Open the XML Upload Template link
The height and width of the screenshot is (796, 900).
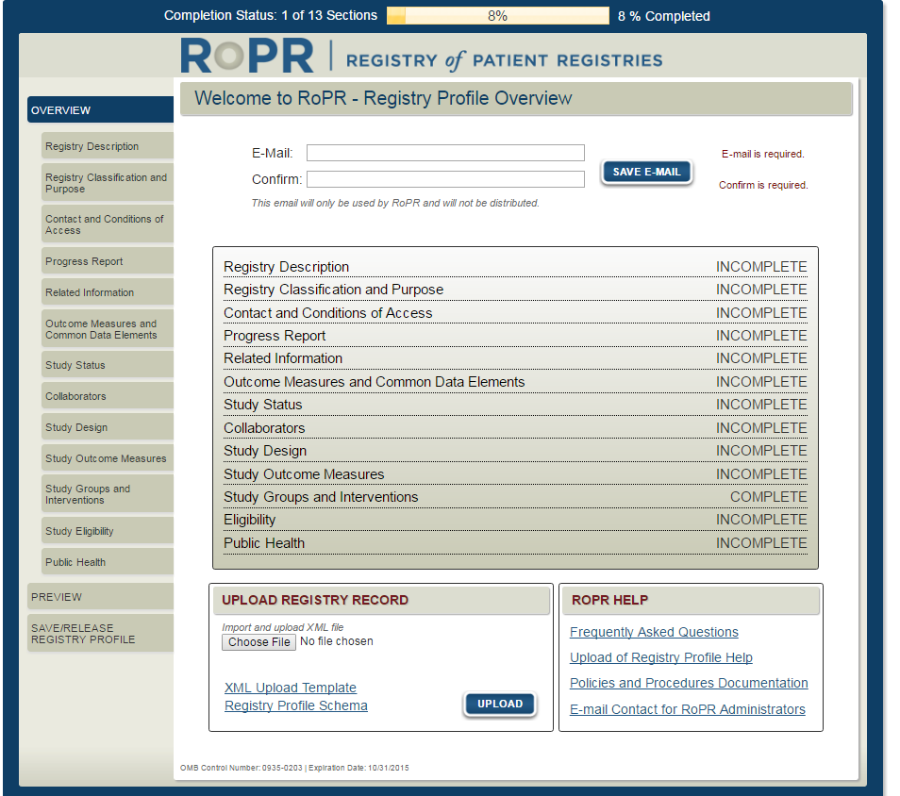tap(290, 688)
